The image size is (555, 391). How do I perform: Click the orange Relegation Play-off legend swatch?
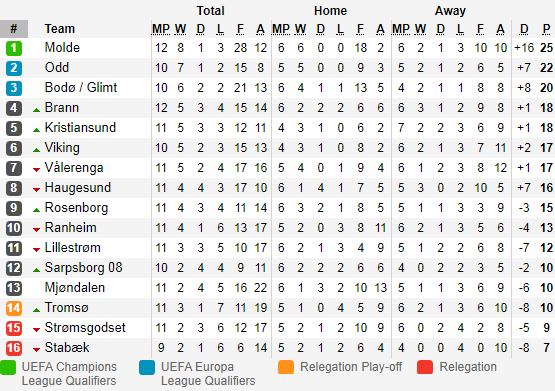[x=286, y=367]
